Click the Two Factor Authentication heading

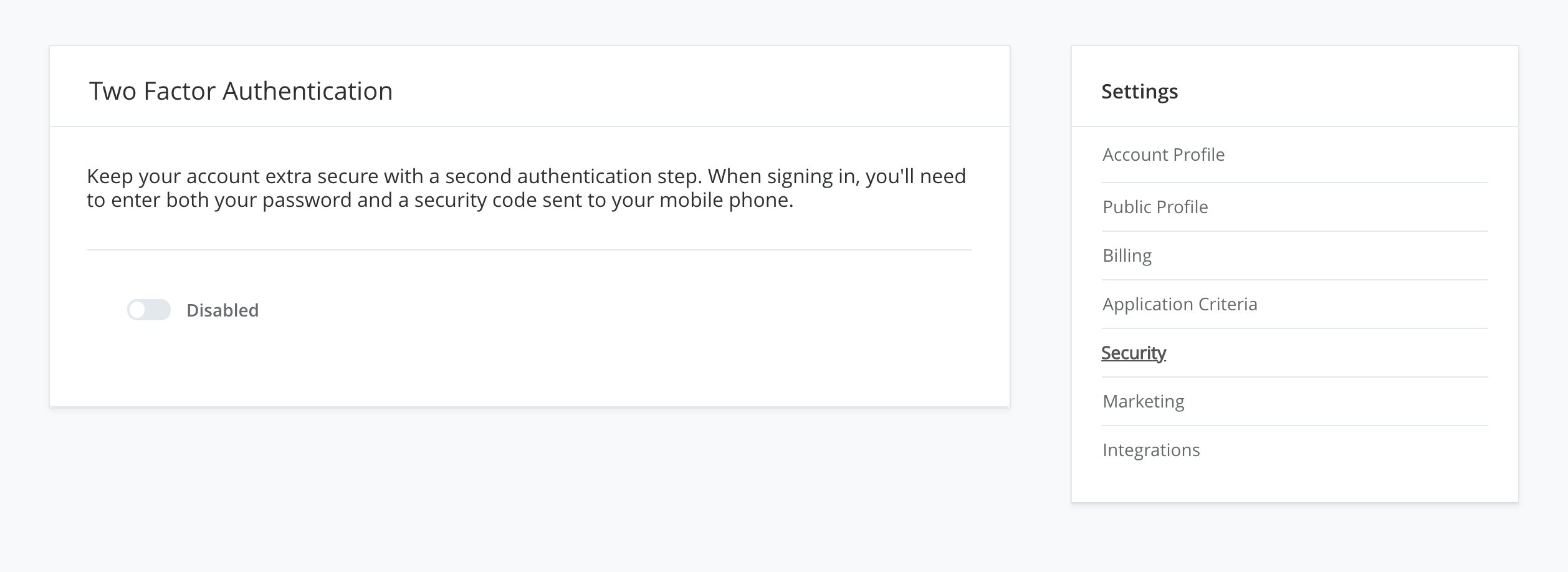(x=241, y=91)
